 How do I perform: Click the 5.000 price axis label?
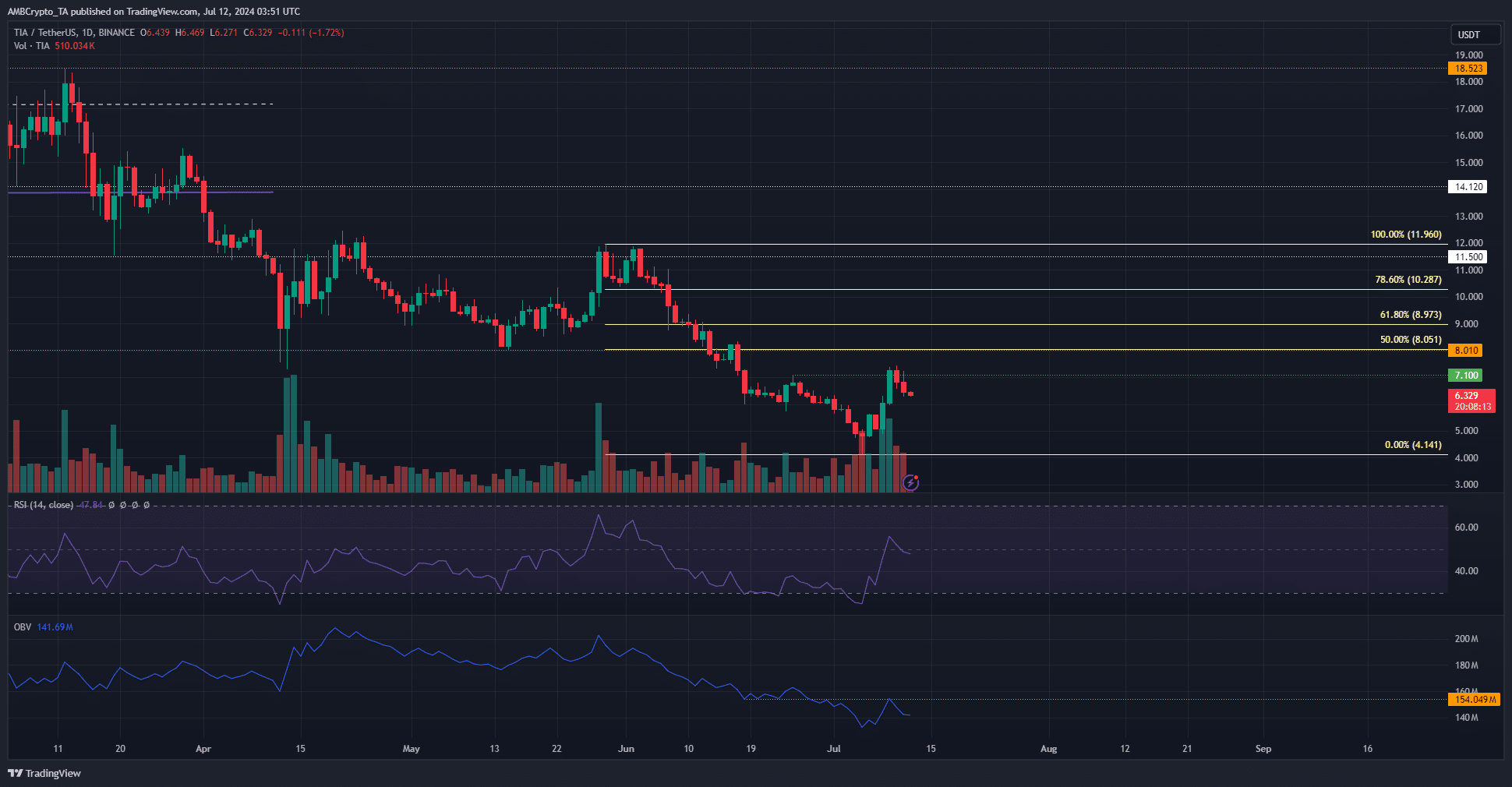pos(1467,431)
